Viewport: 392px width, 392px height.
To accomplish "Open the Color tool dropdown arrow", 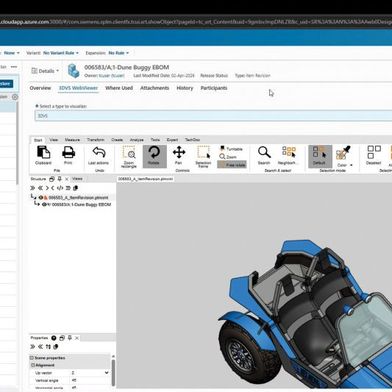I will pos(351,165).
